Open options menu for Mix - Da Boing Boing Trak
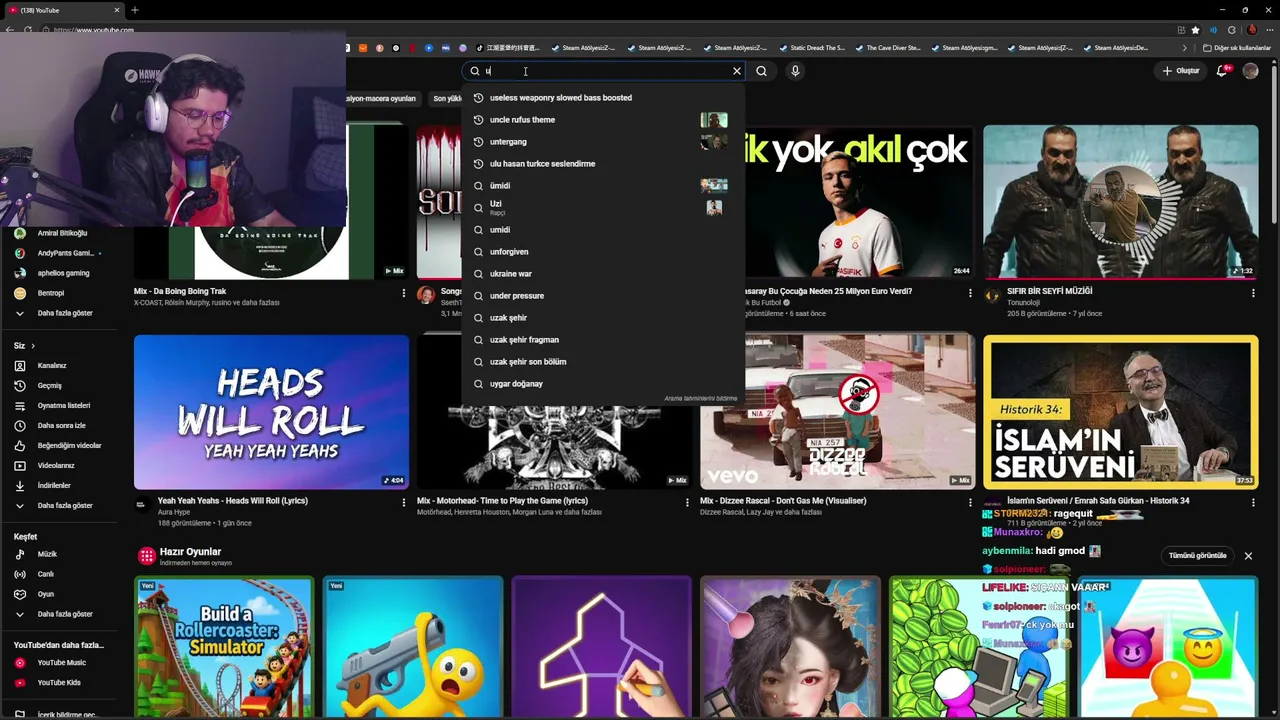Screen dimensions: 1280x720 pos(404,293)
